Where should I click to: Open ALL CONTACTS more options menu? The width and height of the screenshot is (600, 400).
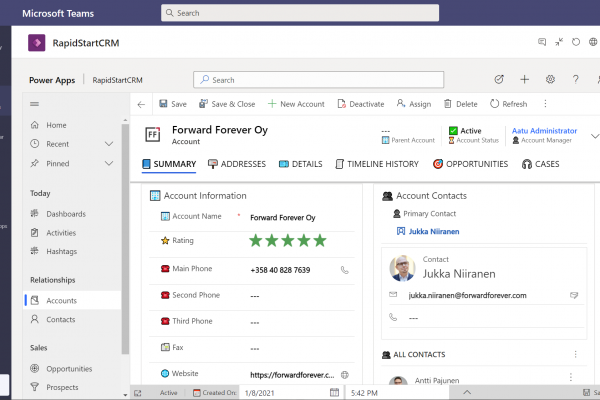[576, 354]
